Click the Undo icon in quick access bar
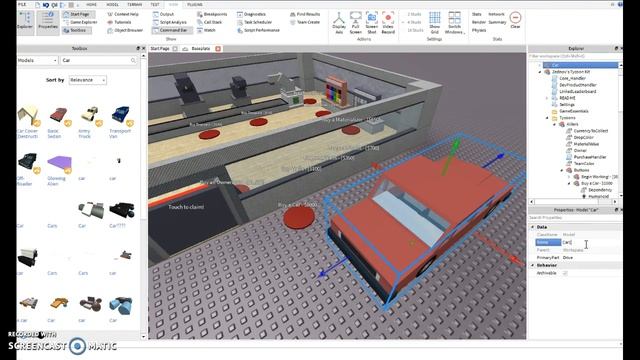 (x=46, y=5)
